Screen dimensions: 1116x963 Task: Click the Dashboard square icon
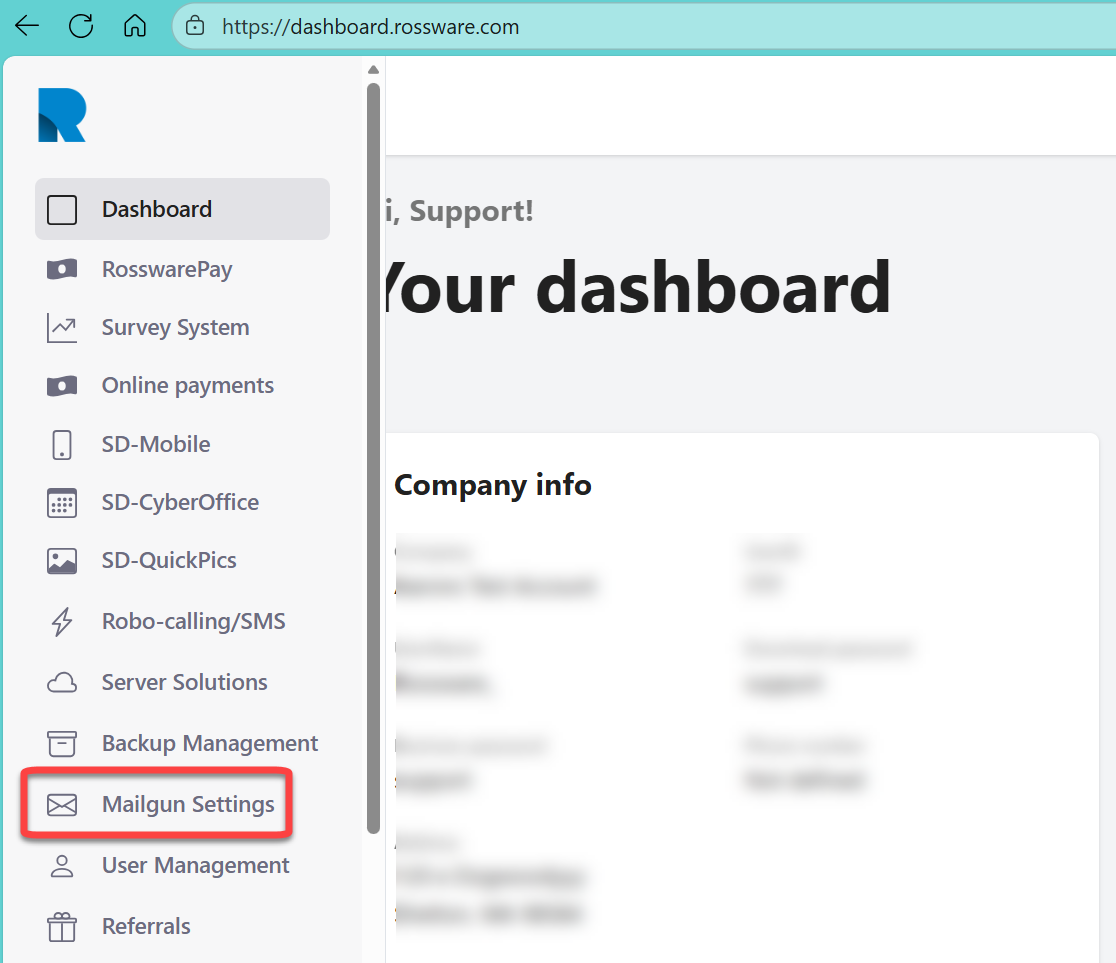pyautogui.click(x=62, y=210)
